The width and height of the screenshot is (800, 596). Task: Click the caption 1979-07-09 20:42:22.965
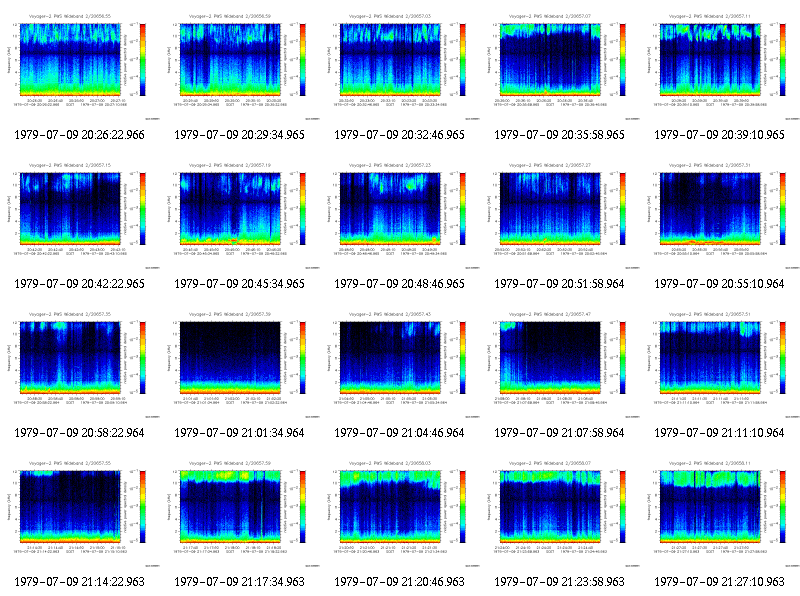80,284
